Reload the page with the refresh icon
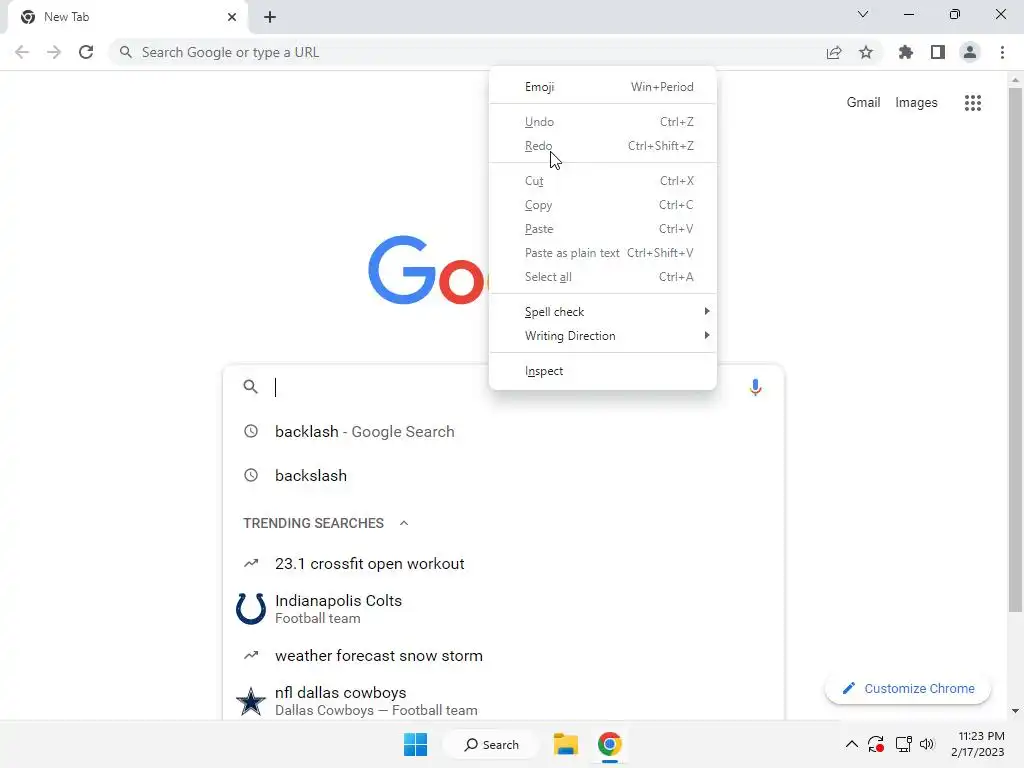 [86, 52]
